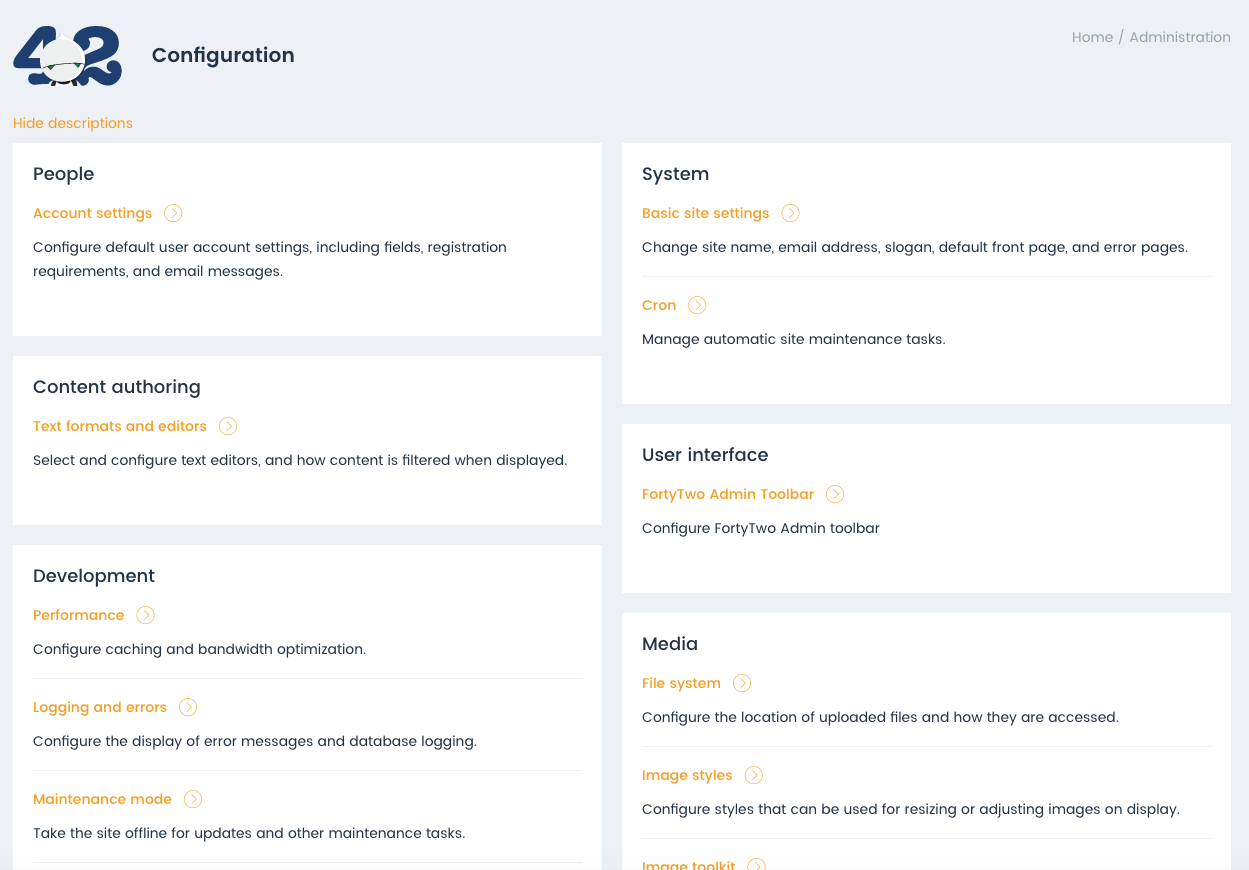Click the arrow icon next to Performance
Viewport: 1249px width, 870px height.
point(146,615)
